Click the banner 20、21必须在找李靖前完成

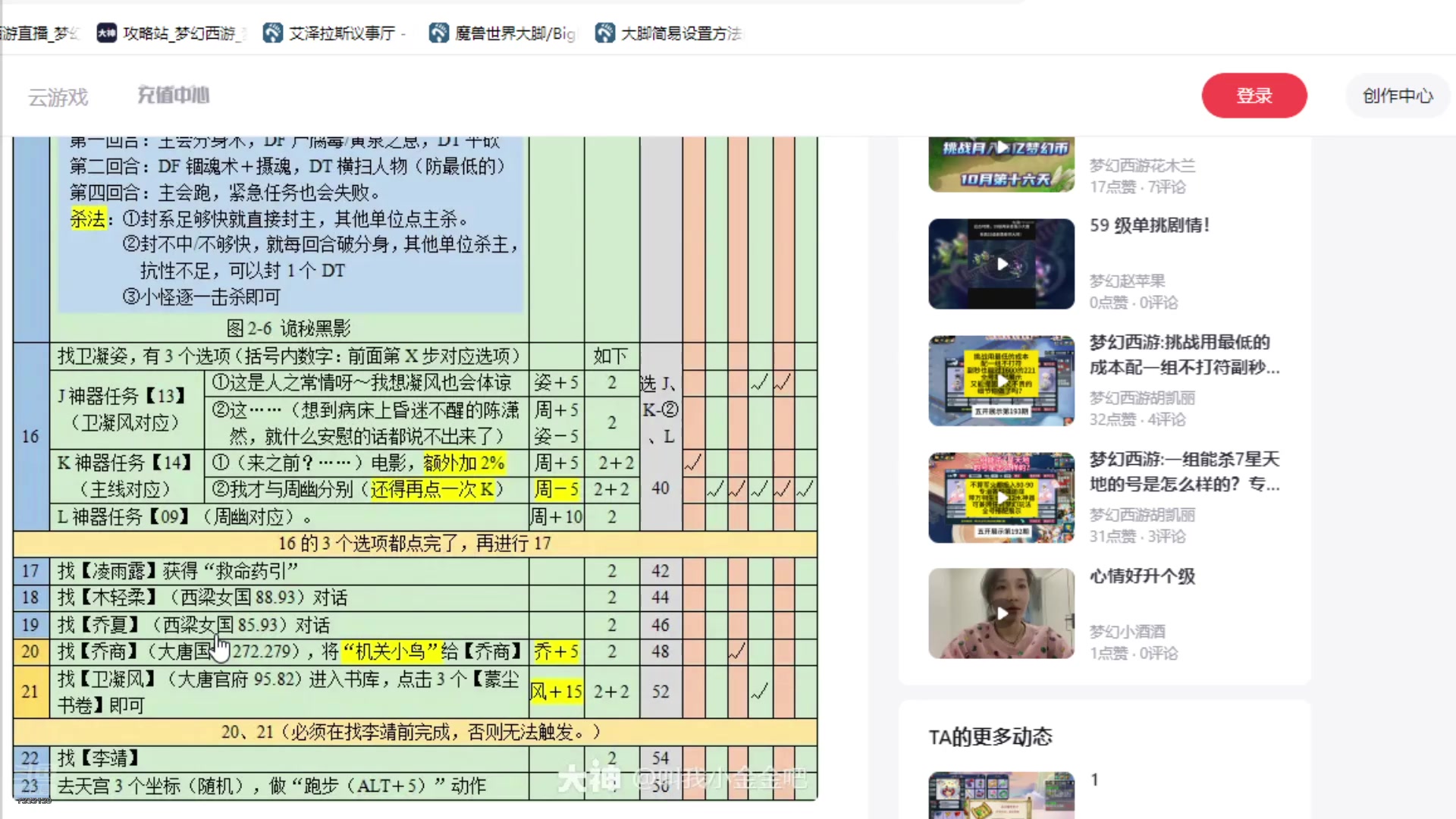point(415,732)
